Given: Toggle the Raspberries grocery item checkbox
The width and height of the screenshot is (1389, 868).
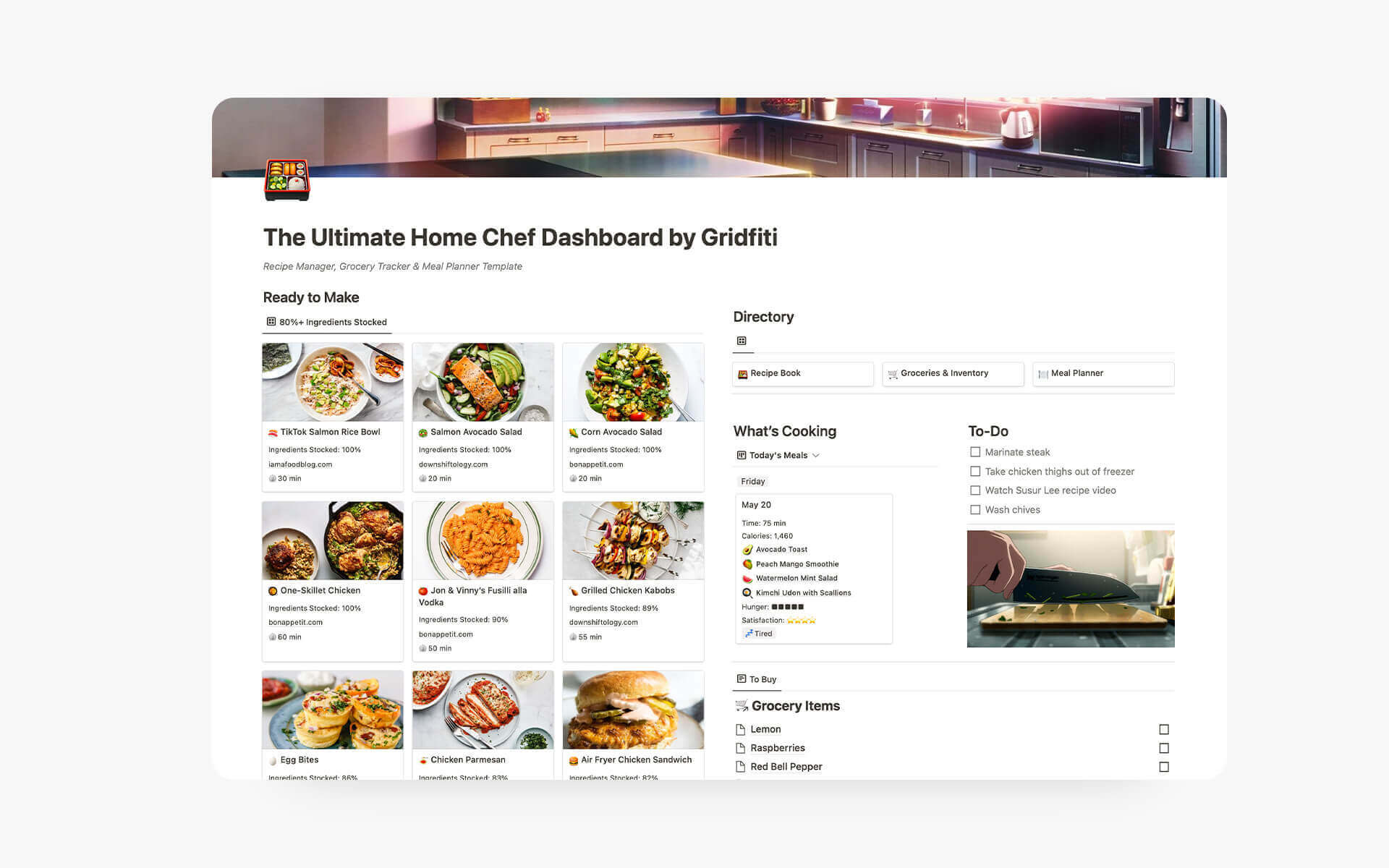Looking at the screenshot, I should (x=1163, y=748).
